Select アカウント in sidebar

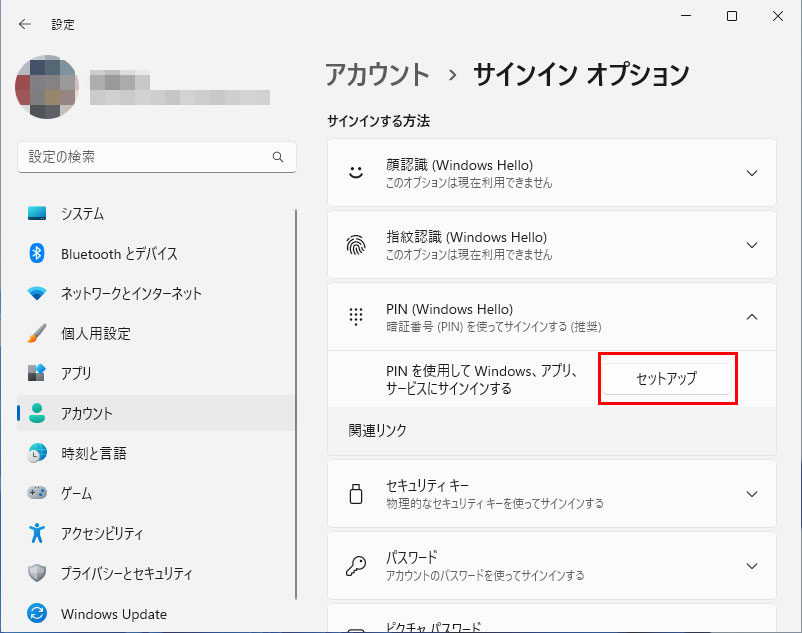[156, 413]
